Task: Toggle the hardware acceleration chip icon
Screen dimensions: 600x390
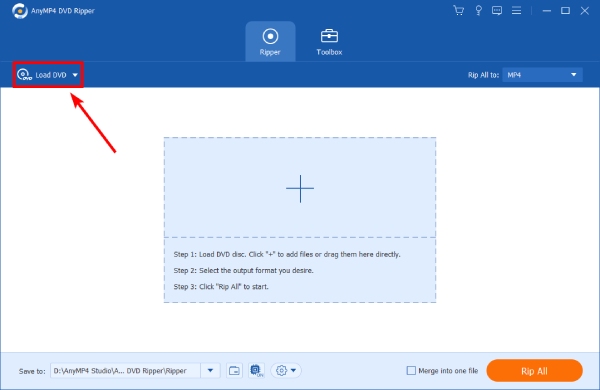Action: point(256,370)
